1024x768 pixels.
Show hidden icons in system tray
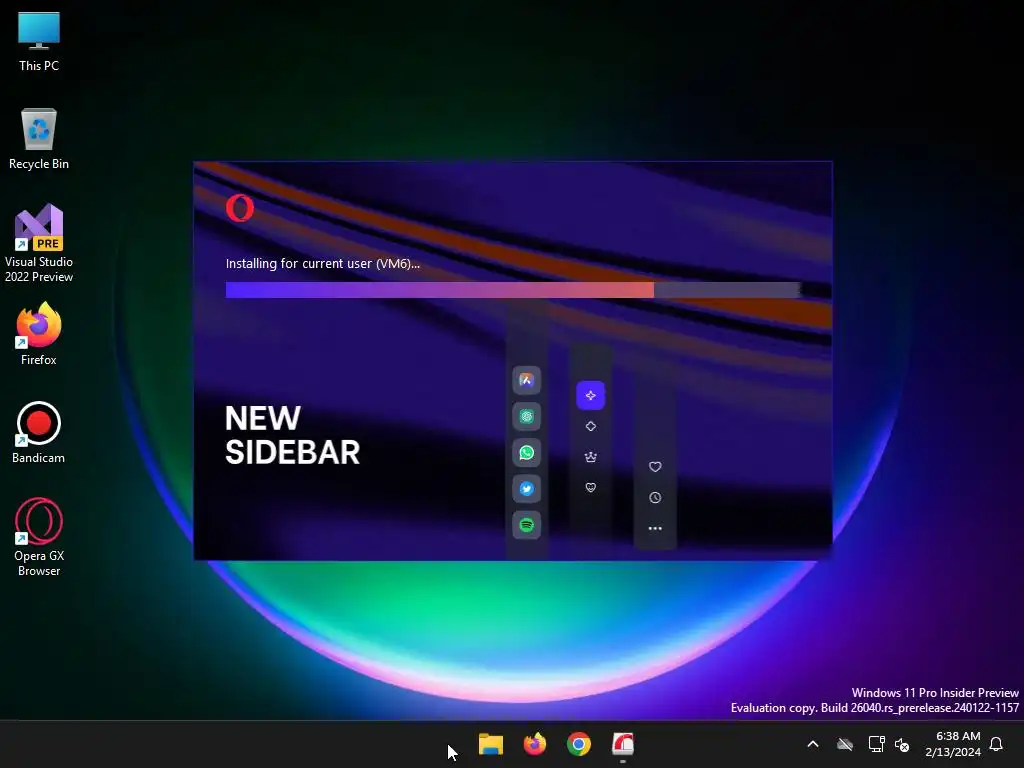pos(813,744)
